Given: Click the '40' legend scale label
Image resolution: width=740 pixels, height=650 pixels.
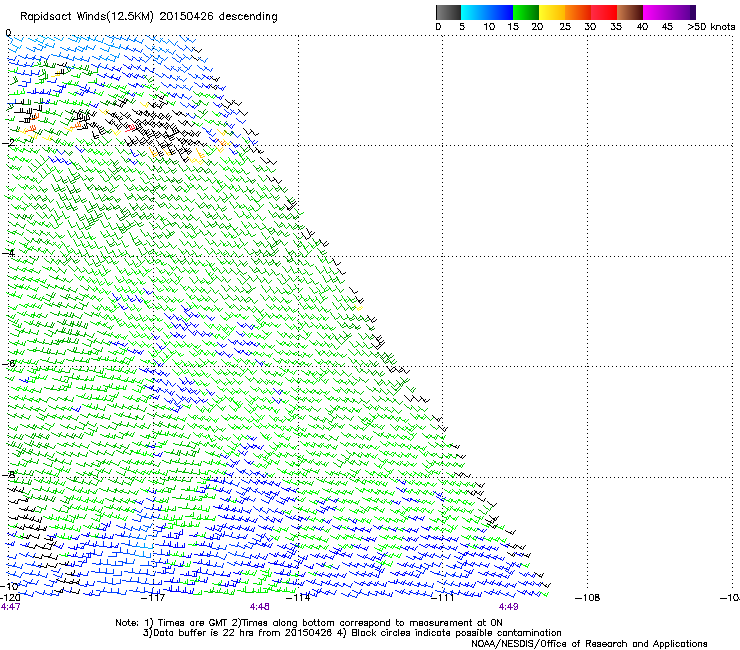Looking at the screenshot, I should click(642, 26).
